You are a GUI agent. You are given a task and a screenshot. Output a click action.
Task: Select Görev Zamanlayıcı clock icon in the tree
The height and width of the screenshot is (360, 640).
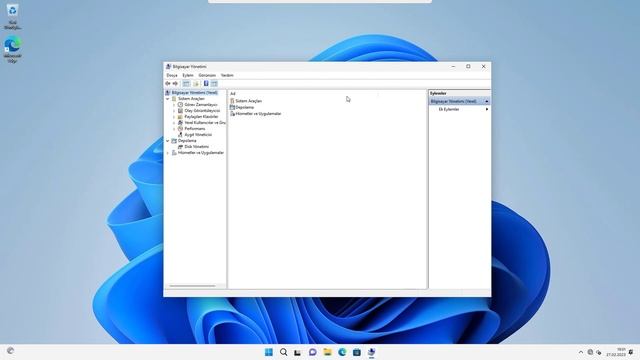click(x=180, y=104)
